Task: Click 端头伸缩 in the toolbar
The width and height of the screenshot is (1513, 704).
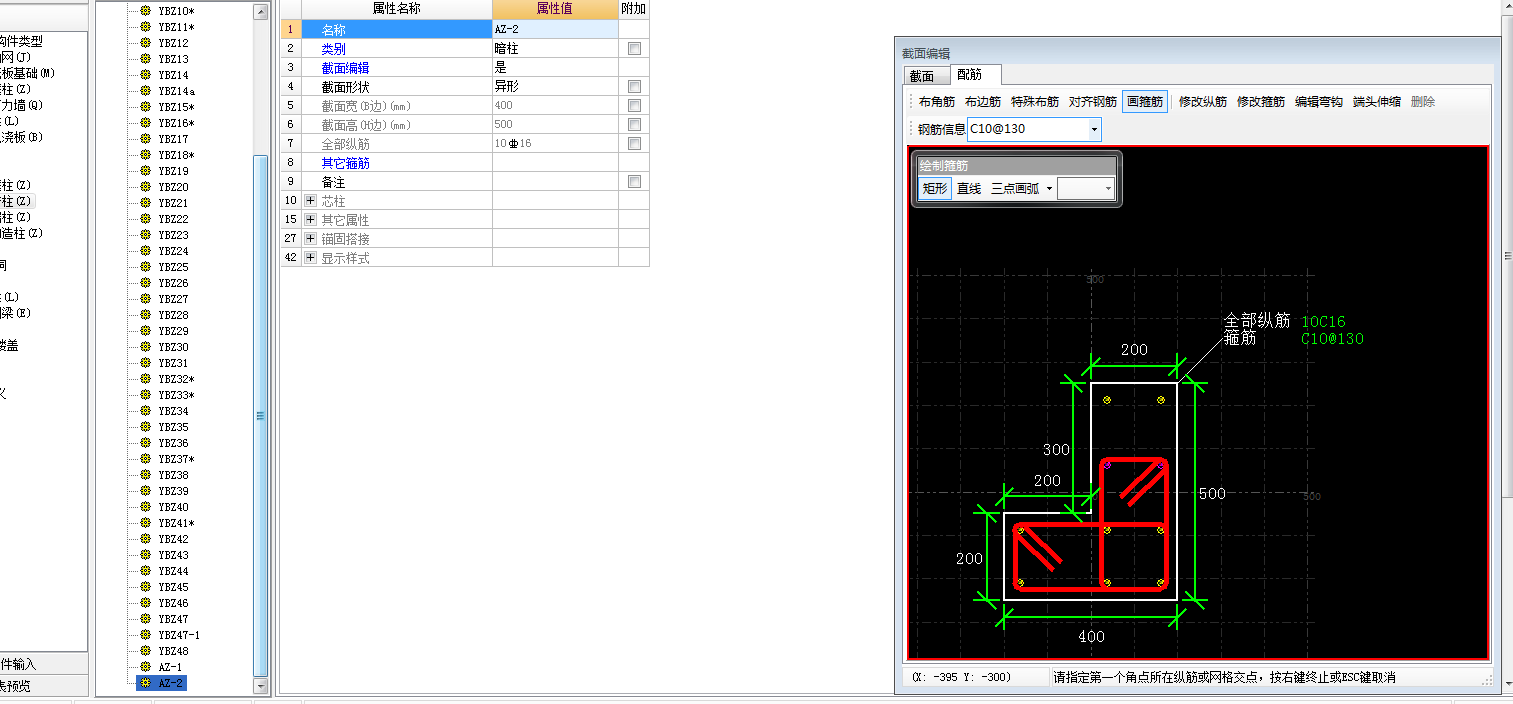Action: click(1377, 101)
